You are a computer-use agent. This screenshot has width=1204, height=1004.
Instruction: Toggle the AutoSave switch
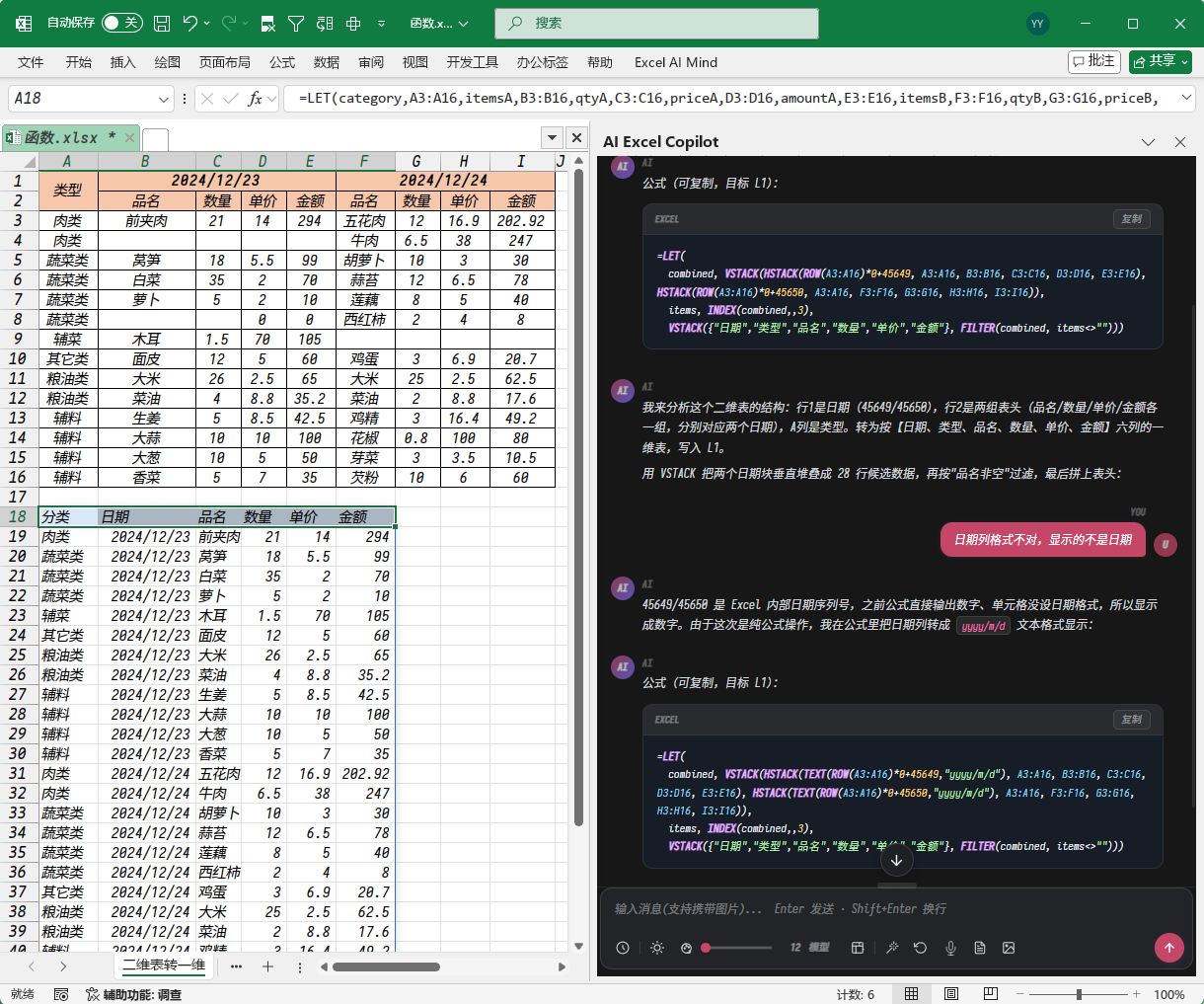point(121,23)
